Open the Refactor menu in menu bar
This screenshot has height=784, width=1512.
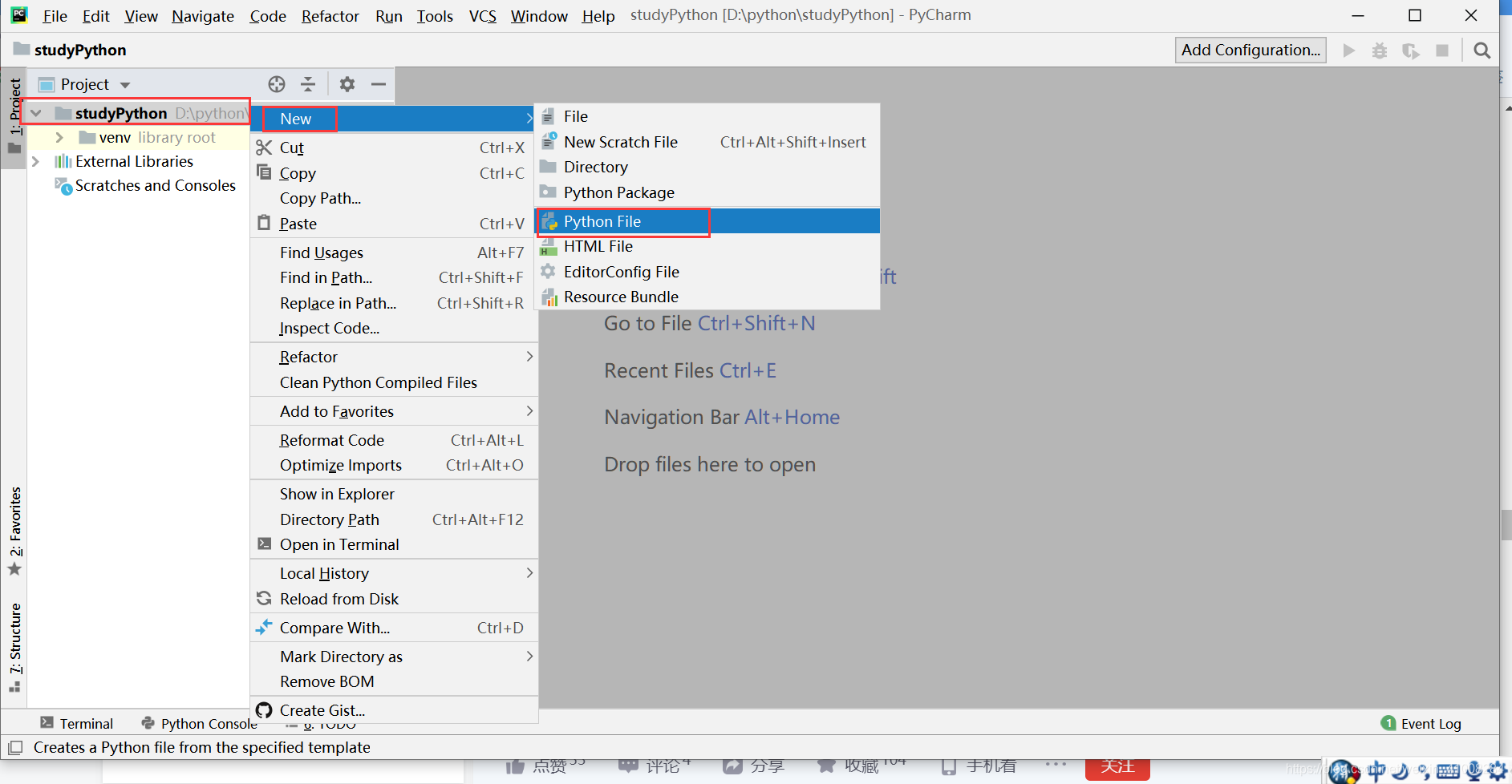(x=330, y=16)
